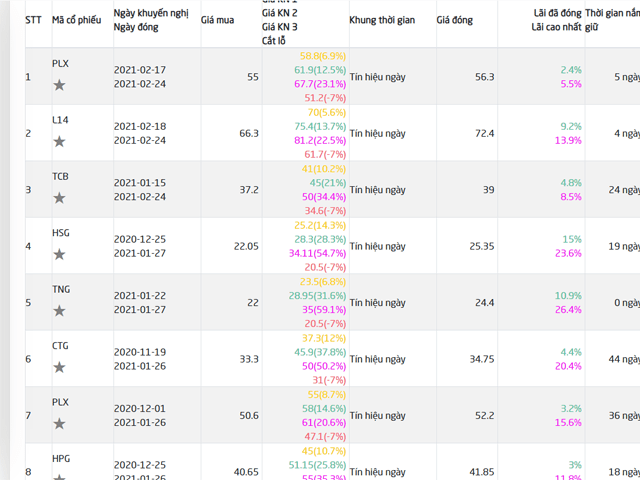Screen dimensions: 640x480
Task: Select highest profit 26.4%
Action: (568, 310)
